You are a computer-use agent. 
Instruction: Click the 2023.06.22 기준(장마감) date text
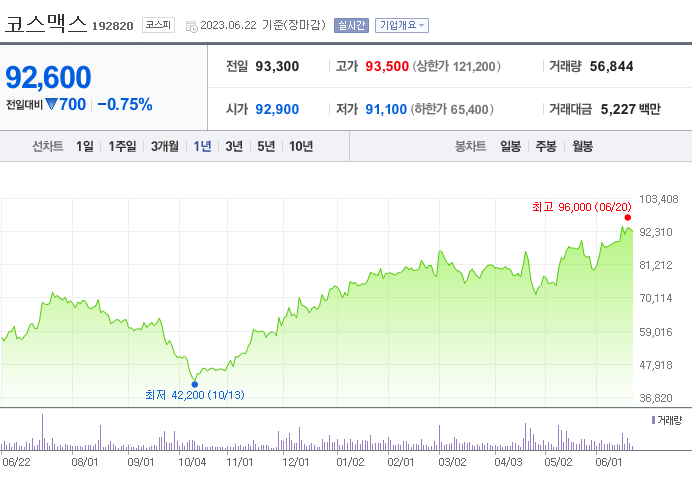click(x=263, y=25)
